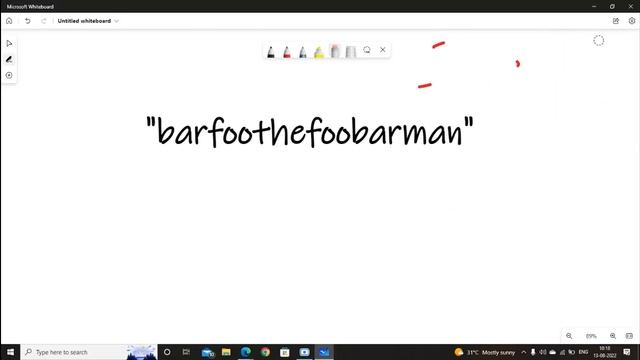Viewport: 640px width, 360px height.
Task: Zoom out on the canvas
Action: coord(569,336)
